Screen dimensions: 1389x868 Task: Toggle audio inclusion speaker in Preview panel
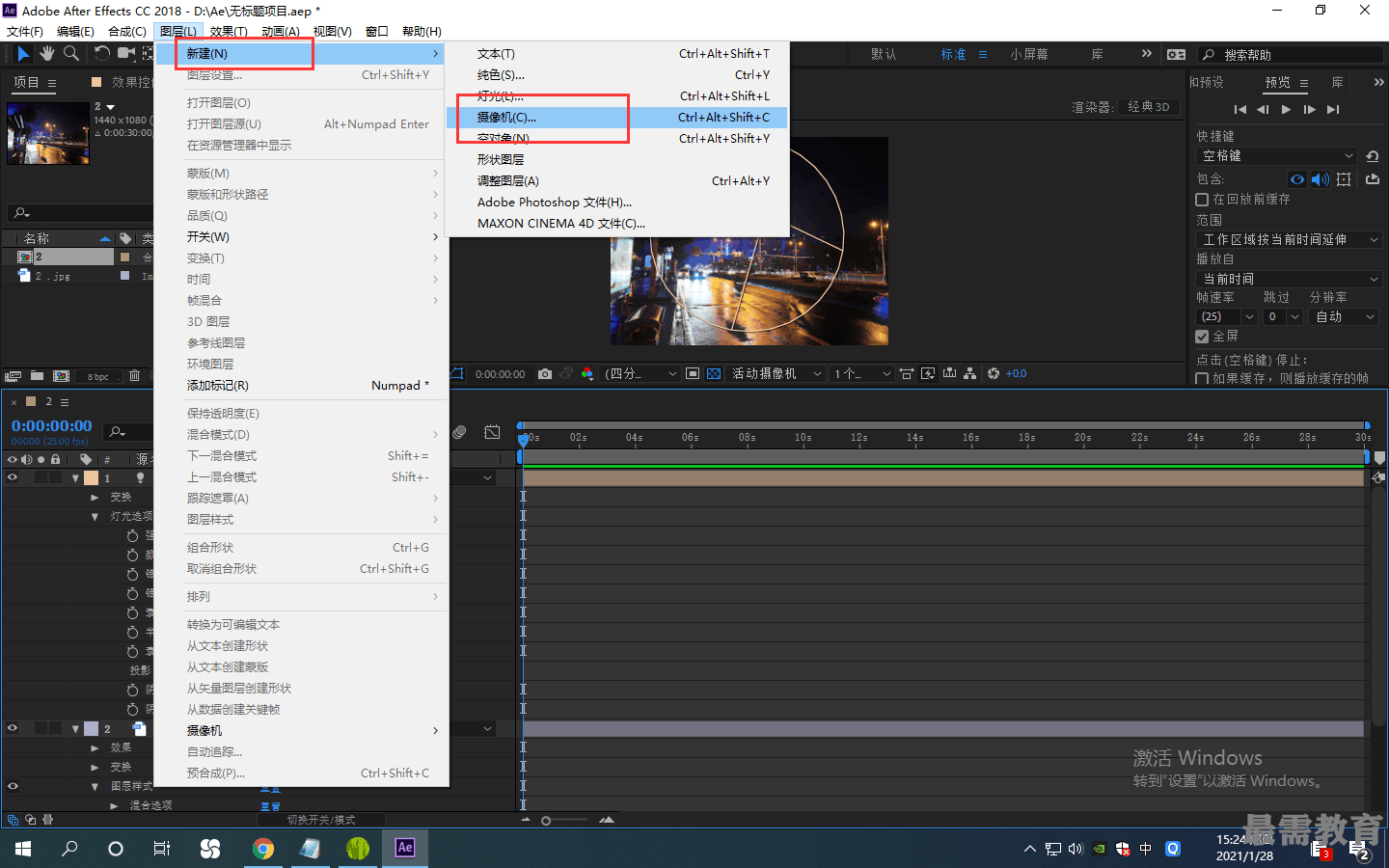1320,179
